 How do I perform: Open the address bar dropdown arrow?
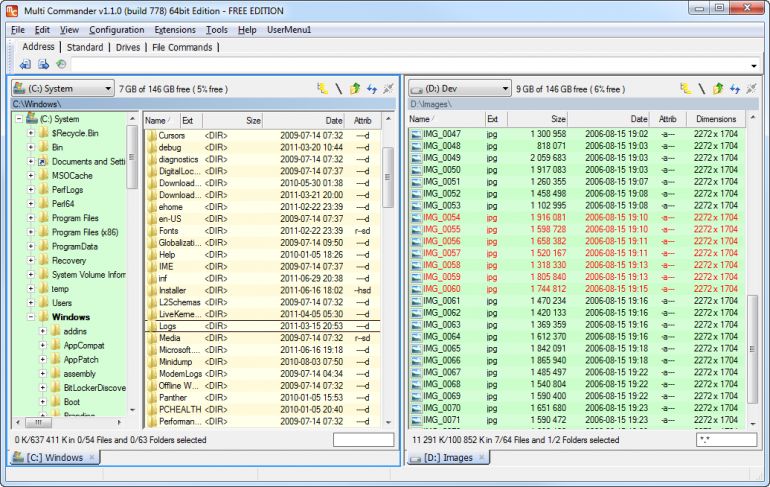point(753,66)
